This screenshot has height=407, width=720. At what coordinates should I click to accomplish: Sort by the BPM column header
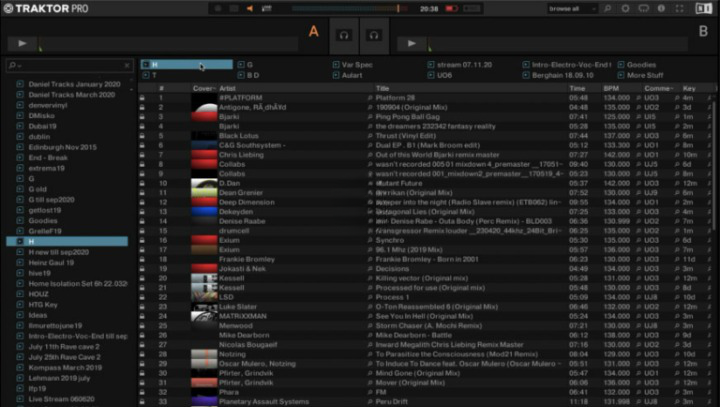click(x=611, y=88)
